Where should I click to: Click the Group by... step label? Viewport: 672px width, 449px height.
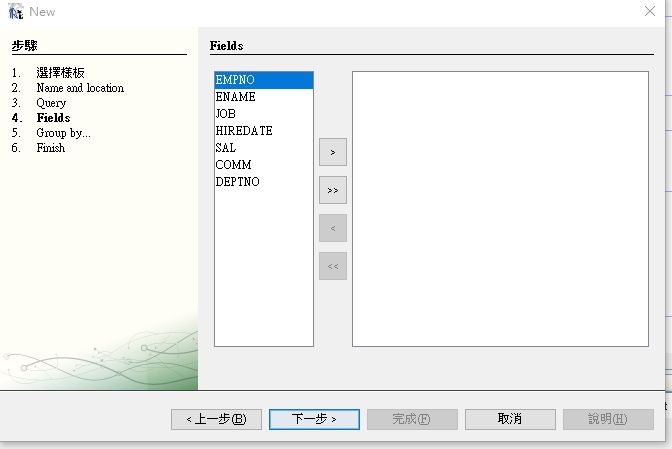point(63,132)
